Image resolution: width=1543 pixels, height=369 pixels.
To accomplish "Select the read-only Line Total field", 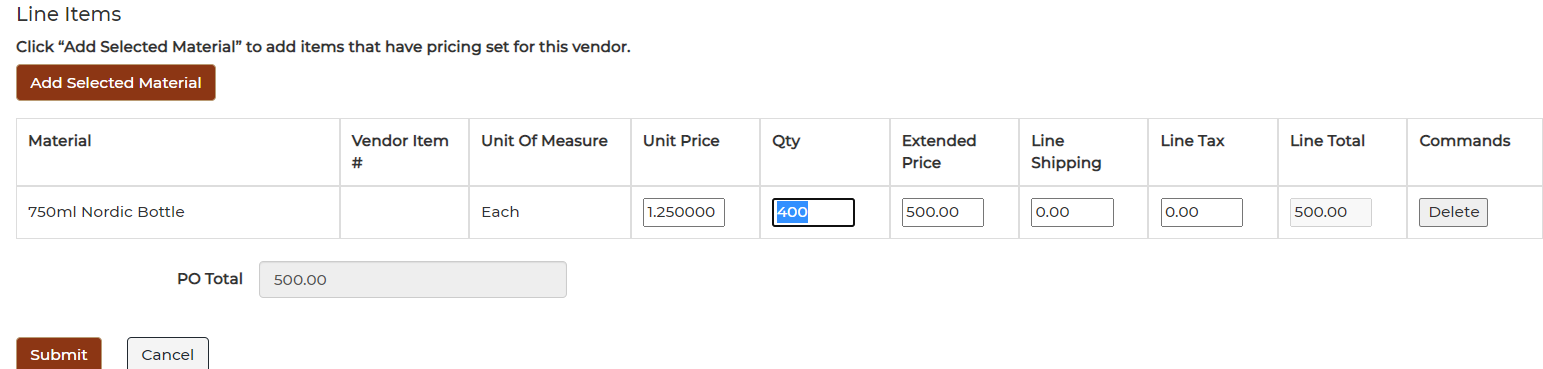I will point(1331,212).
